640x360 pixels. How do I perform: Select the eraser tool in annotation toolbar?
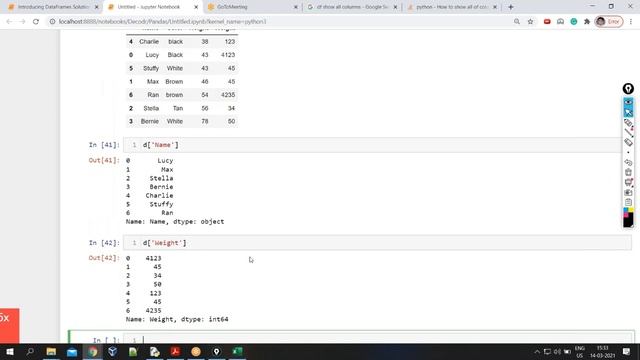pos(628,142)
